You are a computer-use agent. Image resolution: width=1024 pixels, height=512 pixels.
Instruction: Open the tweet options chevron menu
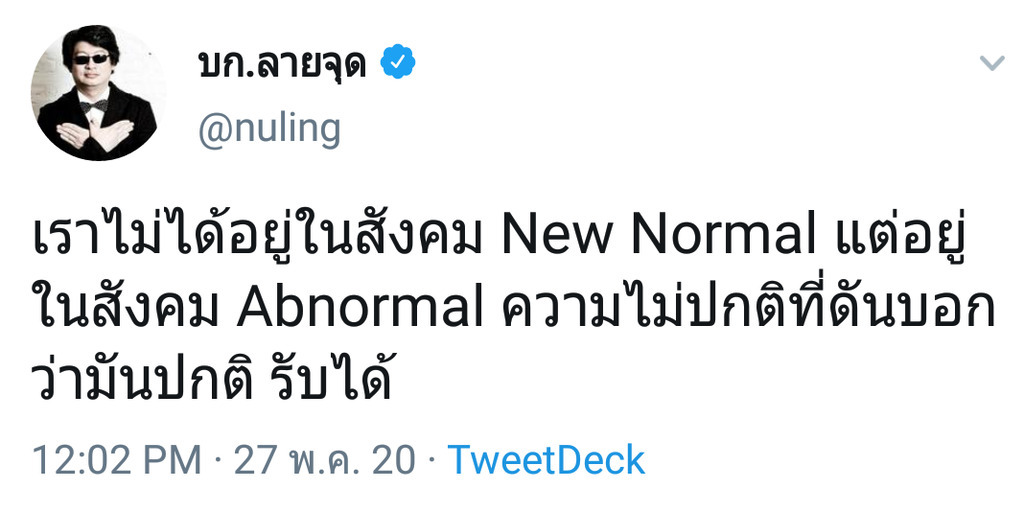(991, 64)
